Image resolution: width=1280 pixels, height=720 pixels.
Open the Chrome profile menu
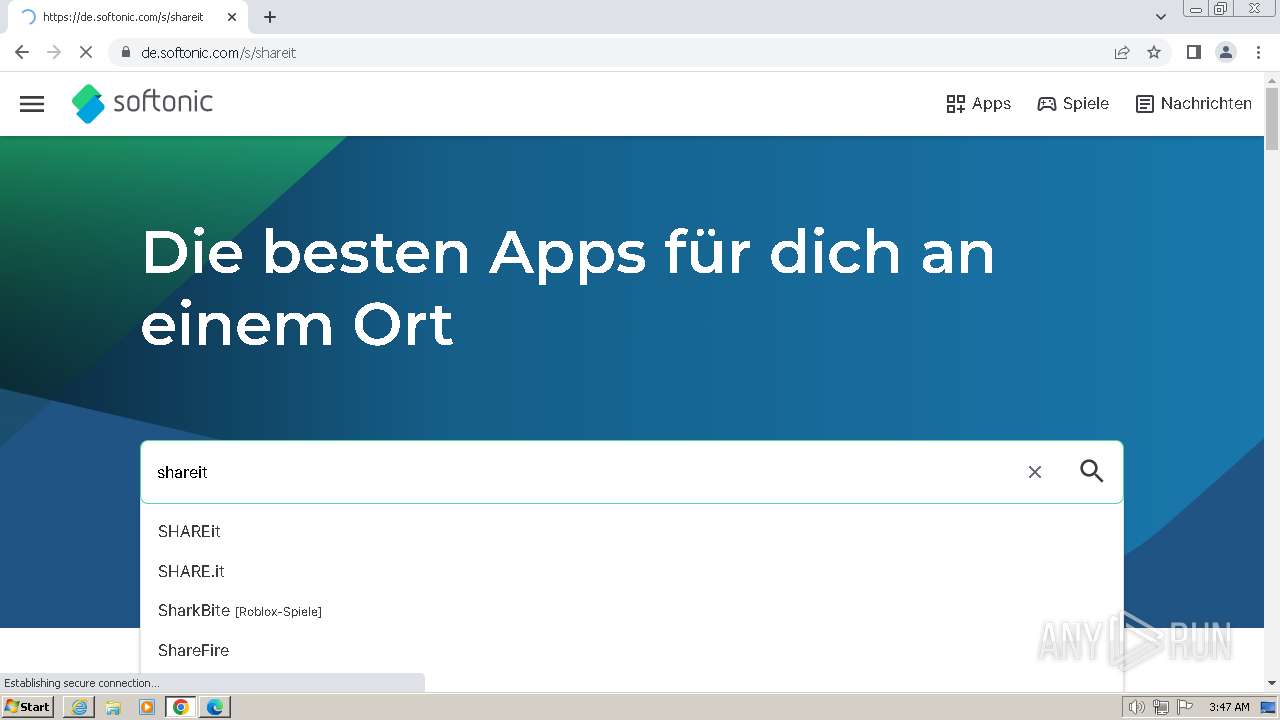click(x=1226, y=52)
